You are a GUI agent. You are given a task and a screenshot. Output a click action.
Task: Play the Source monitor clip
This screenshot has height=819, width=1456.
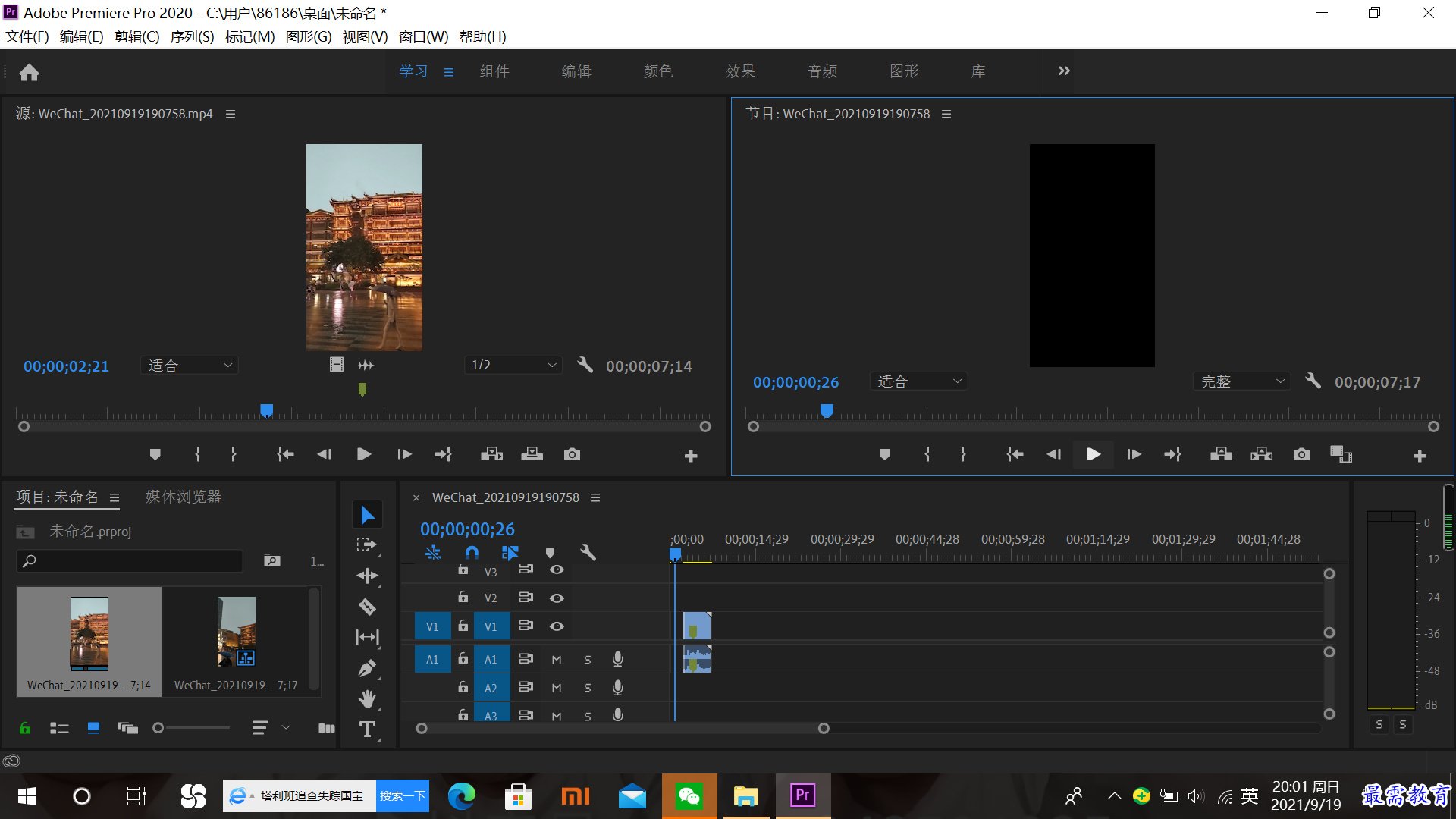pos(364,454)
